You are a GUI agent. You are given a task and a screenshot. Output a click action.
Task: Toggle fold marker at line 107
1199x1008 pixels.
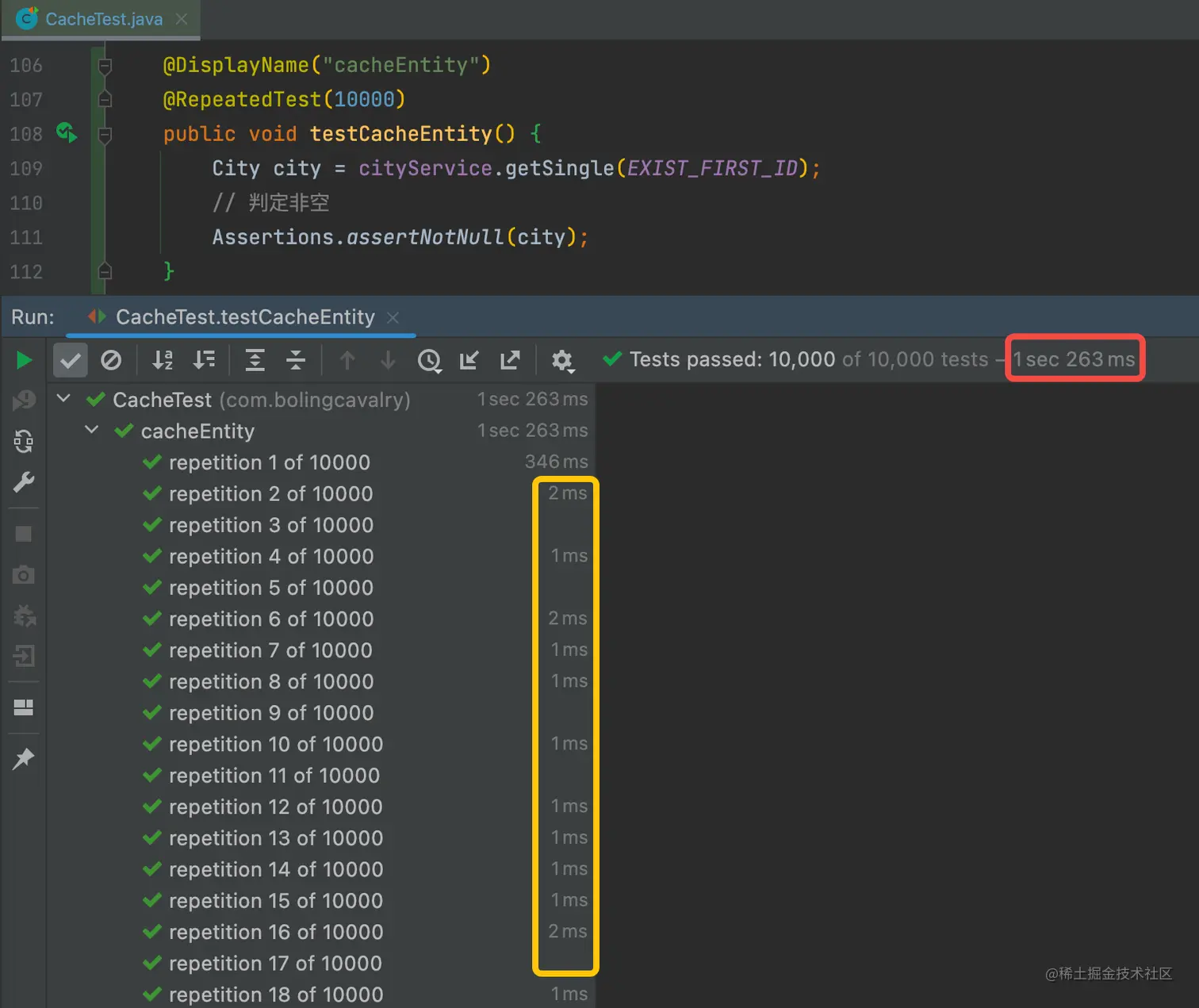(104, 99)
